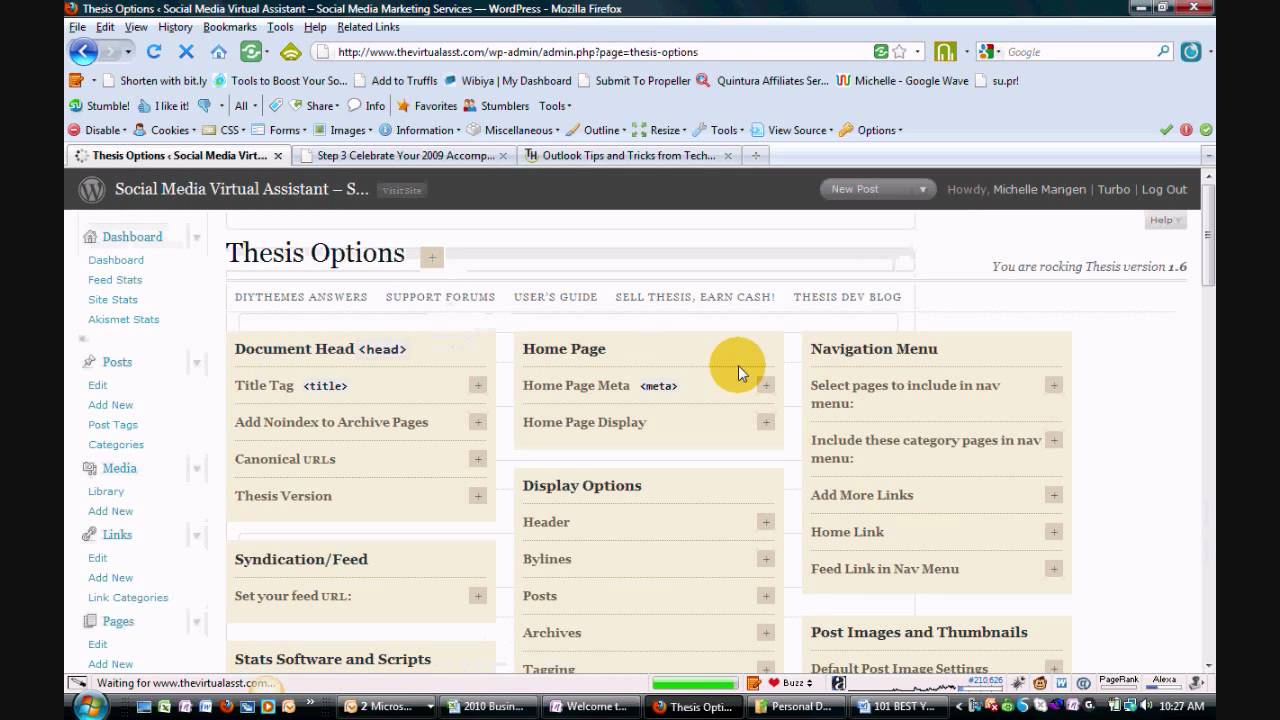The width and height of the screenshot is (1280, 720).
Task: Click the Home icon in navigation toolbar
Action: 218,52
